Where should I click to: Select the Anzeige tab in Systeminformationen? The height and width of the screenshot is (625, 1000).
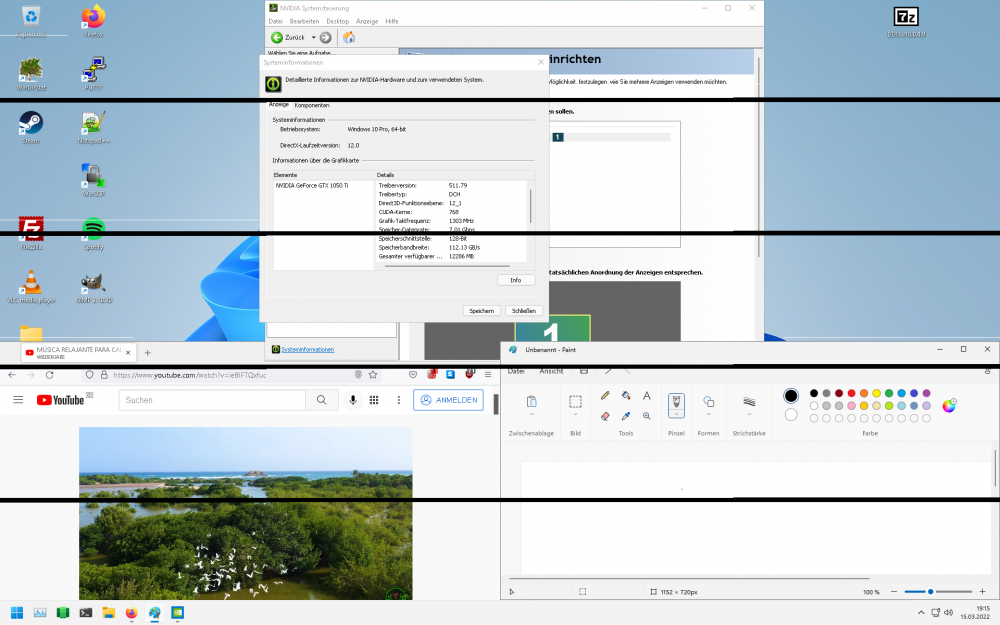(x=279, y=105)
